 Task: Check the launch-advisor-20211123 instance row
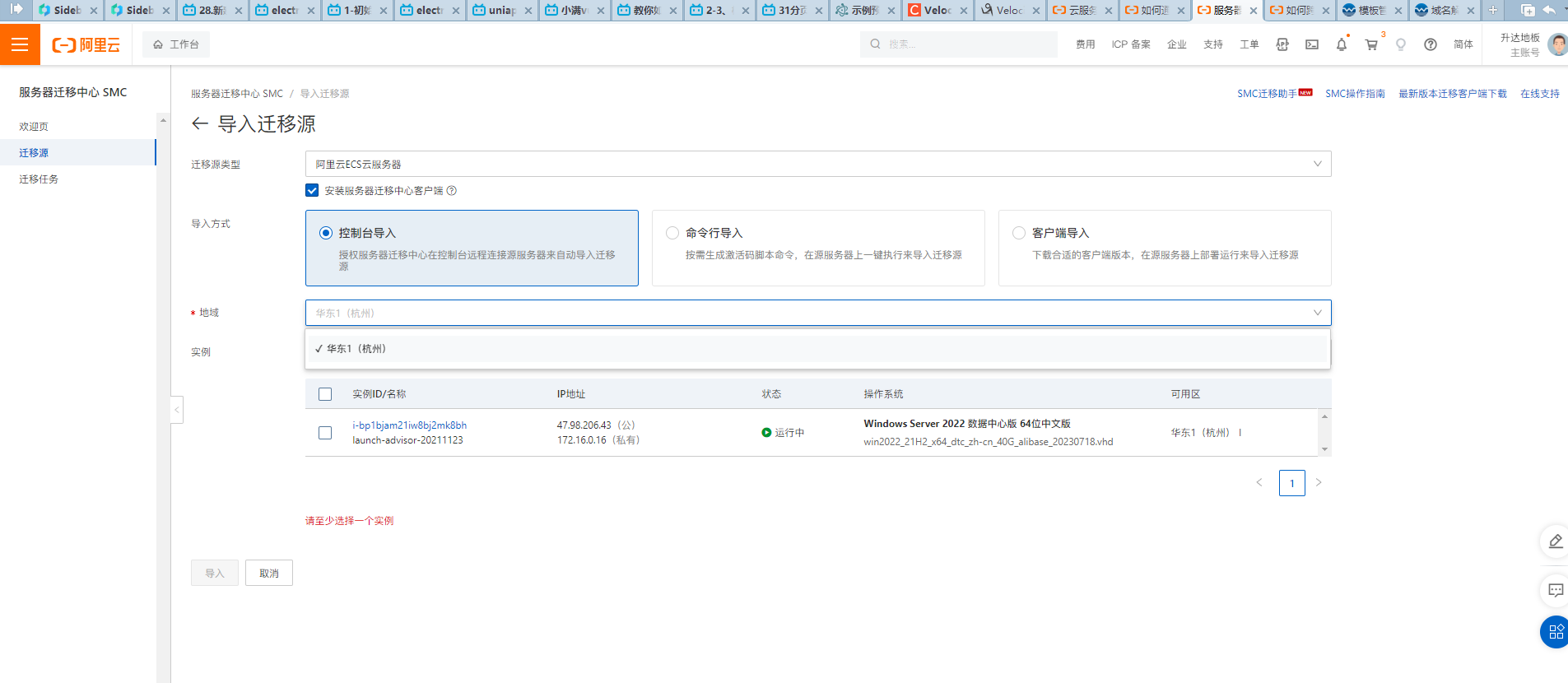tap(325, 433)
